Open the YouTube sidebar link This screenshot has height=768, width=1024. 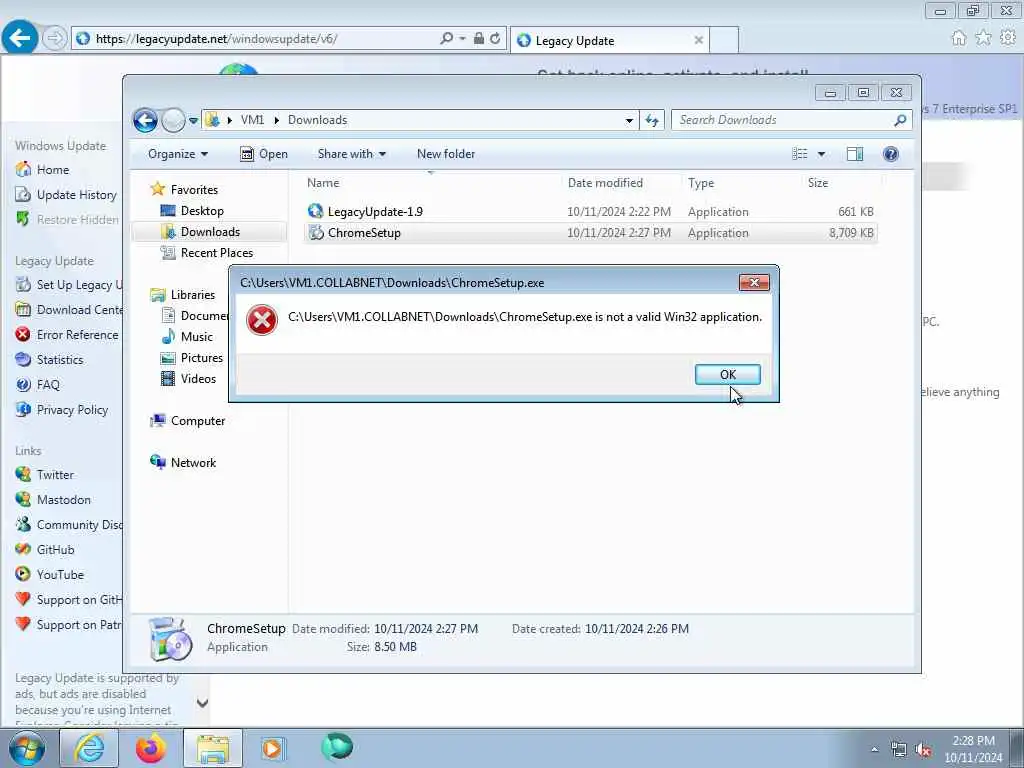tap(59, 575)
